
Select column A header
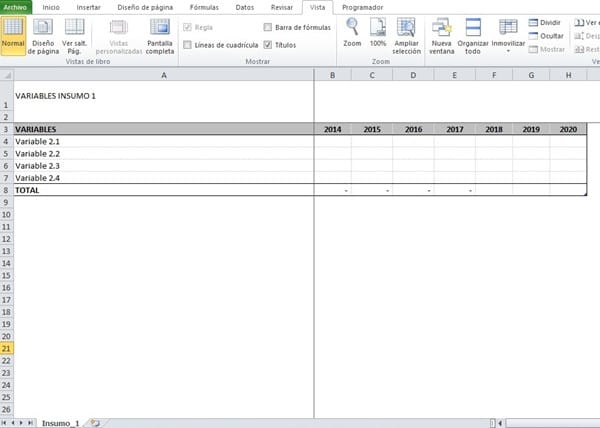click(x=164, y=75)
